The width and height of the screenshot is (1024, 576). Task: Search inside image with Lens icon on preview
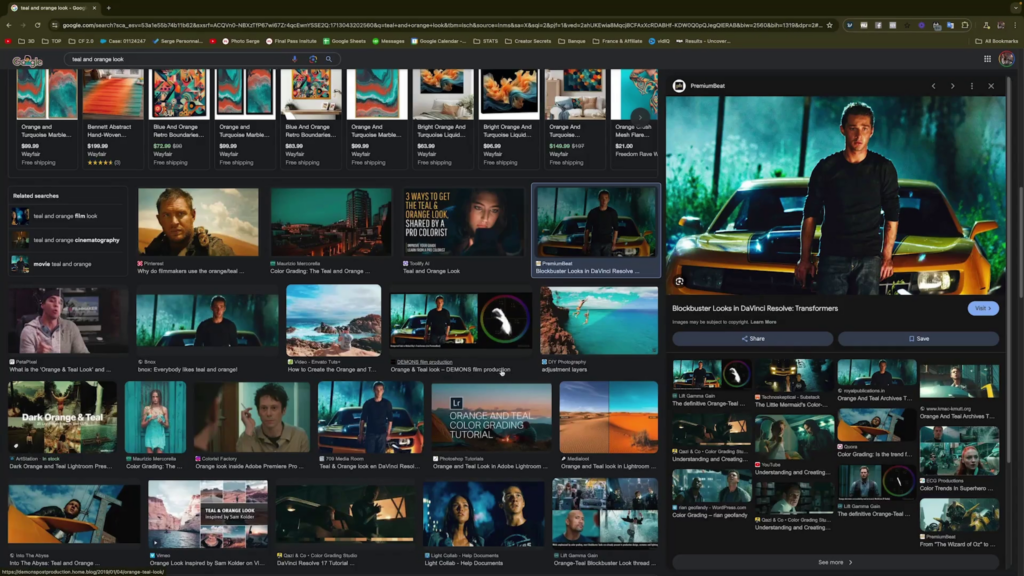click(x=679, y=281)
